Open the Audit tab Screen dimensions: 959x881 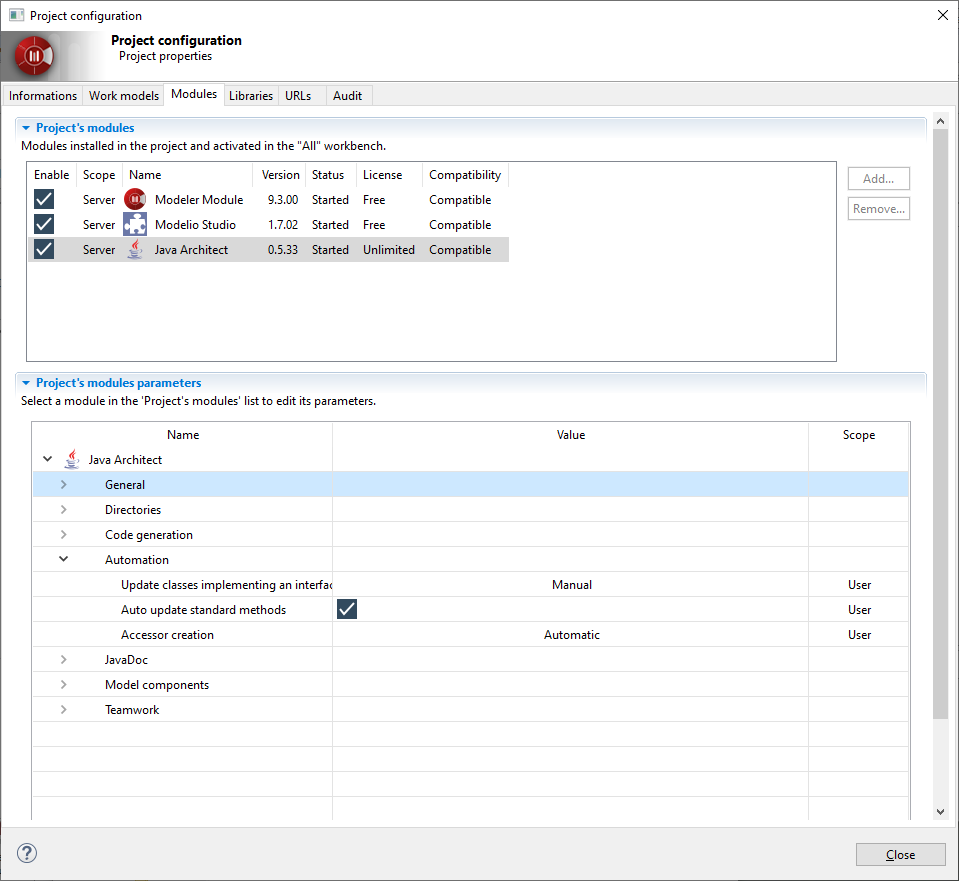click(x=347, y=96)
